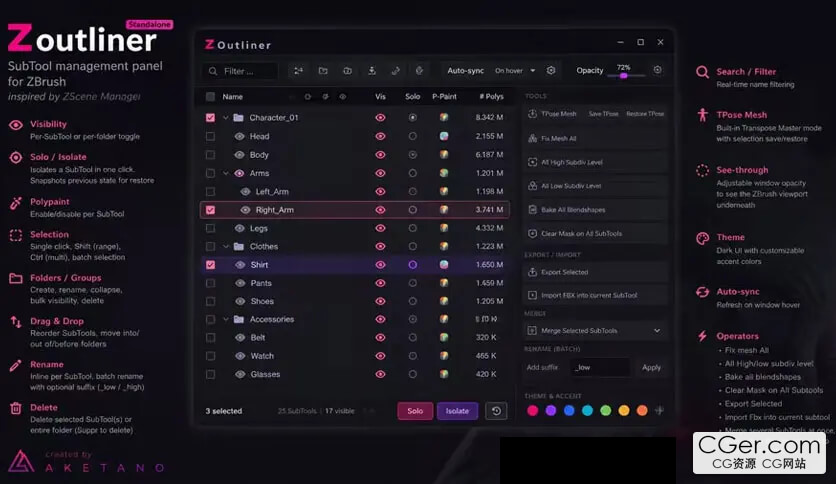Click the Character_01 folder icon

[238, 117]
